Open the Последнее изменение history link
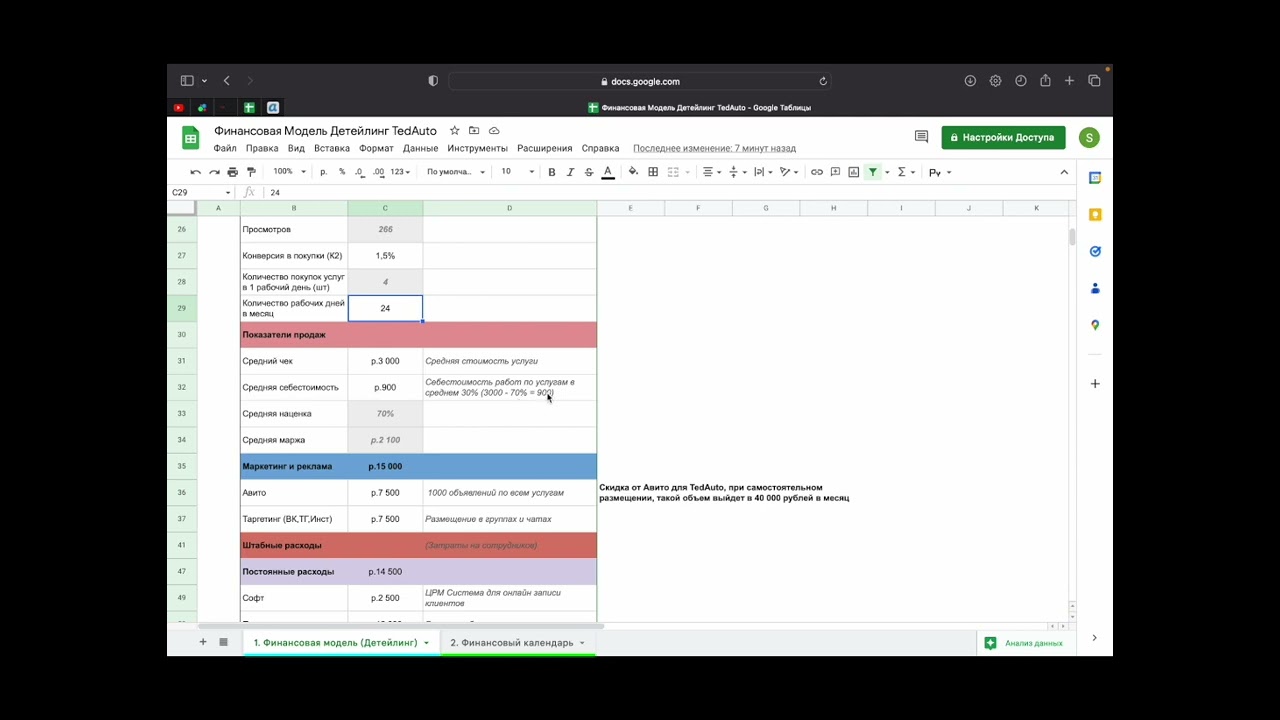The image size is (1280, 720). (714, 148)
